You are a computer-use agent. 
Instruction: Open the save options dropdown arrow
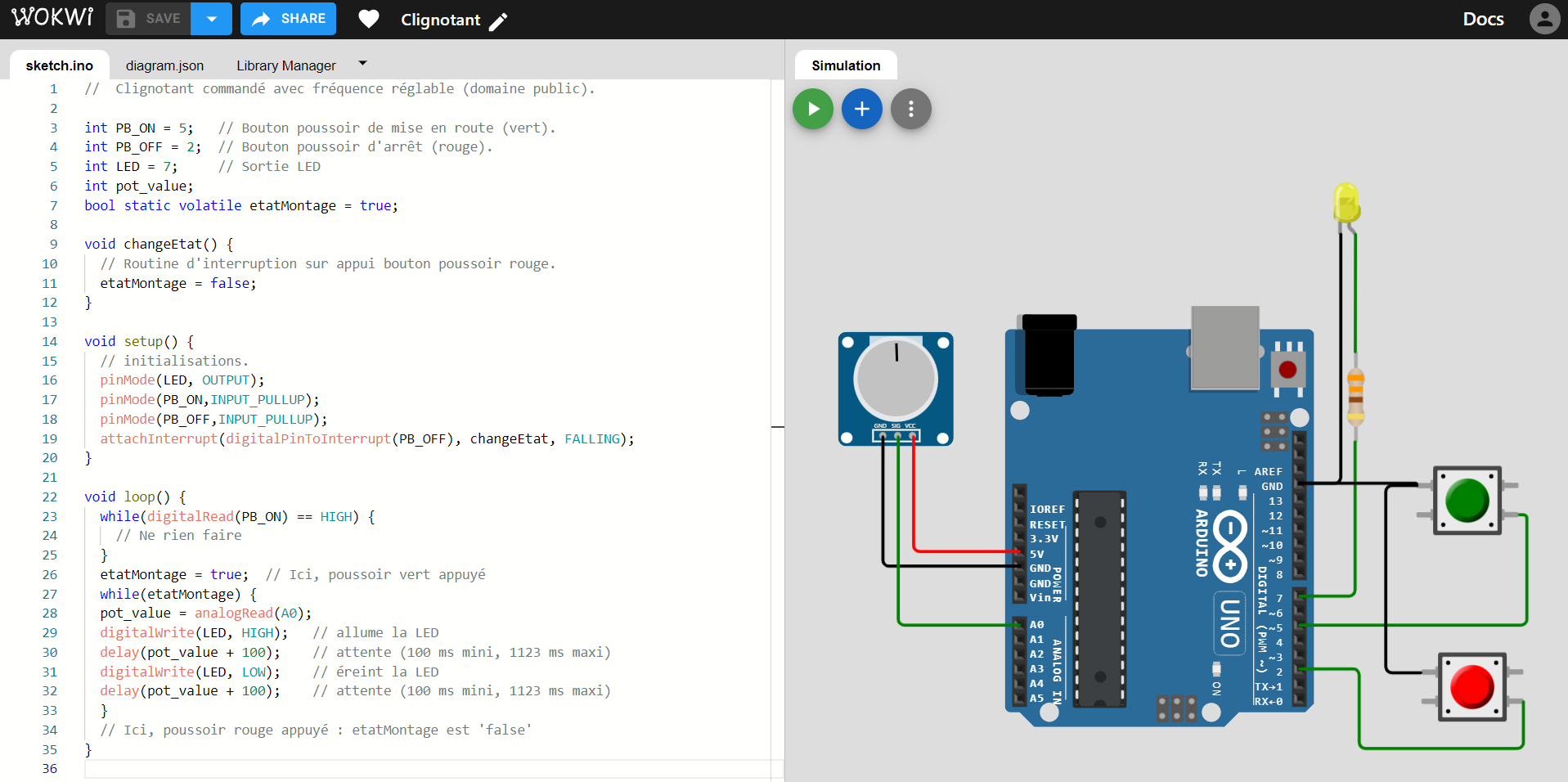pyautogui.click(x=211, y=19)
